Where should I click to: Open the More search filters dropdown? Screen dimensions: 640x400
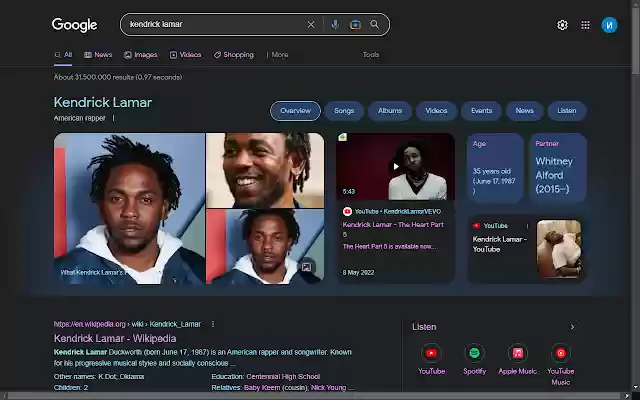[x=277, y=55]
